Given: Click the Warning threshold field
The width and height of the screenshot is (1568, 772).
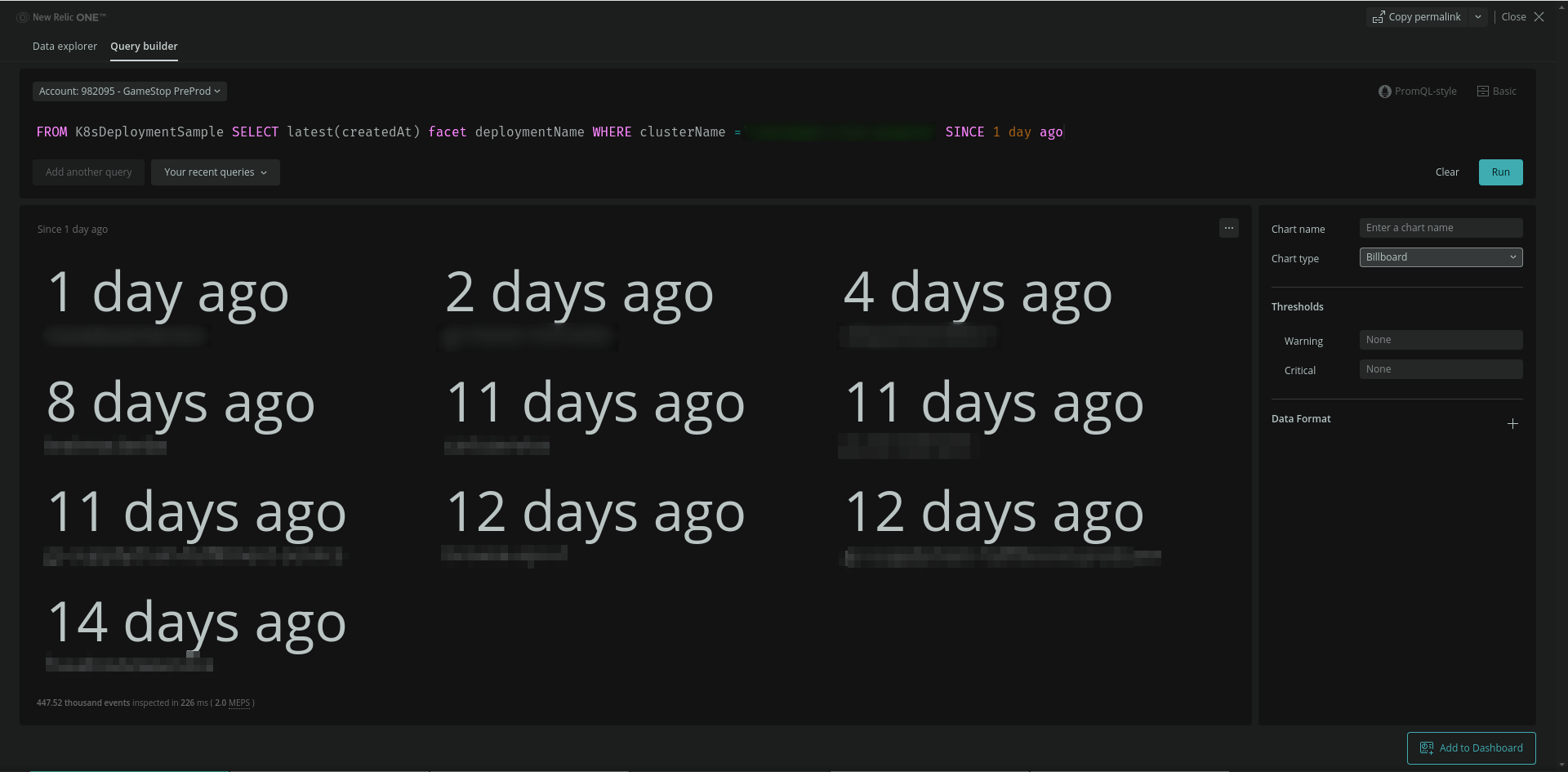Looking at the screenshot, I should tap(1441, 340).
